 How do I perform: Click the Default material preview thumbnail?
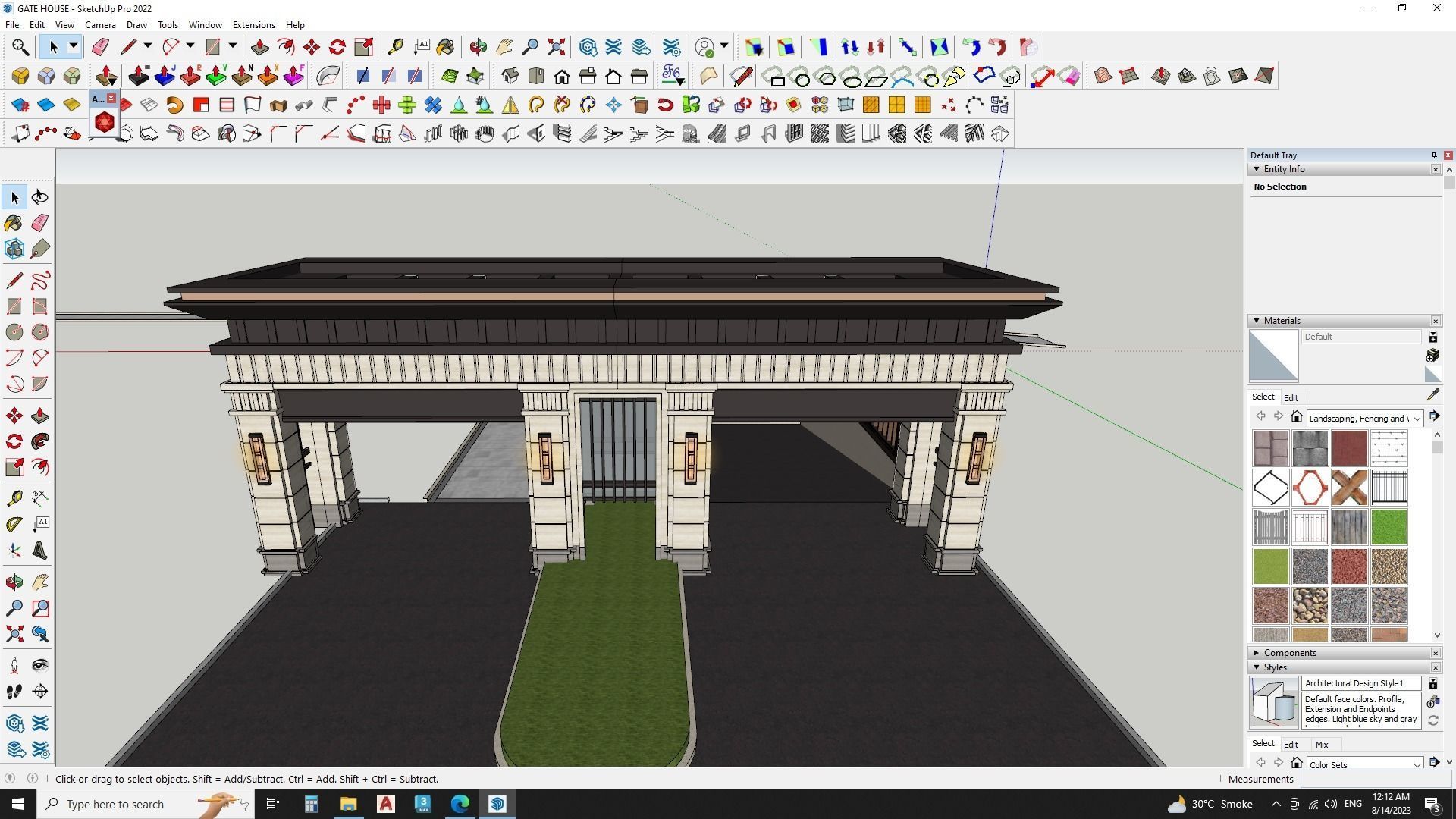pos(1273,356)
